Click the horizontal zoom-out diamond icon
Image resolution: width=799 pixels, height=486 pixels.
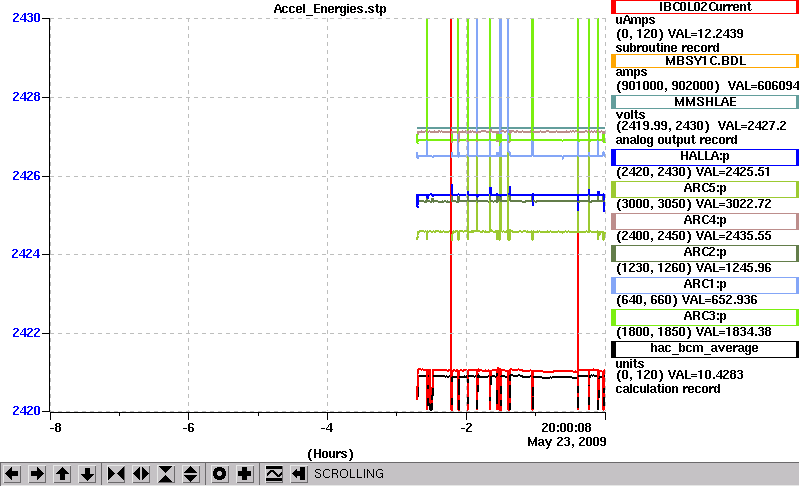tap(141, 474)
